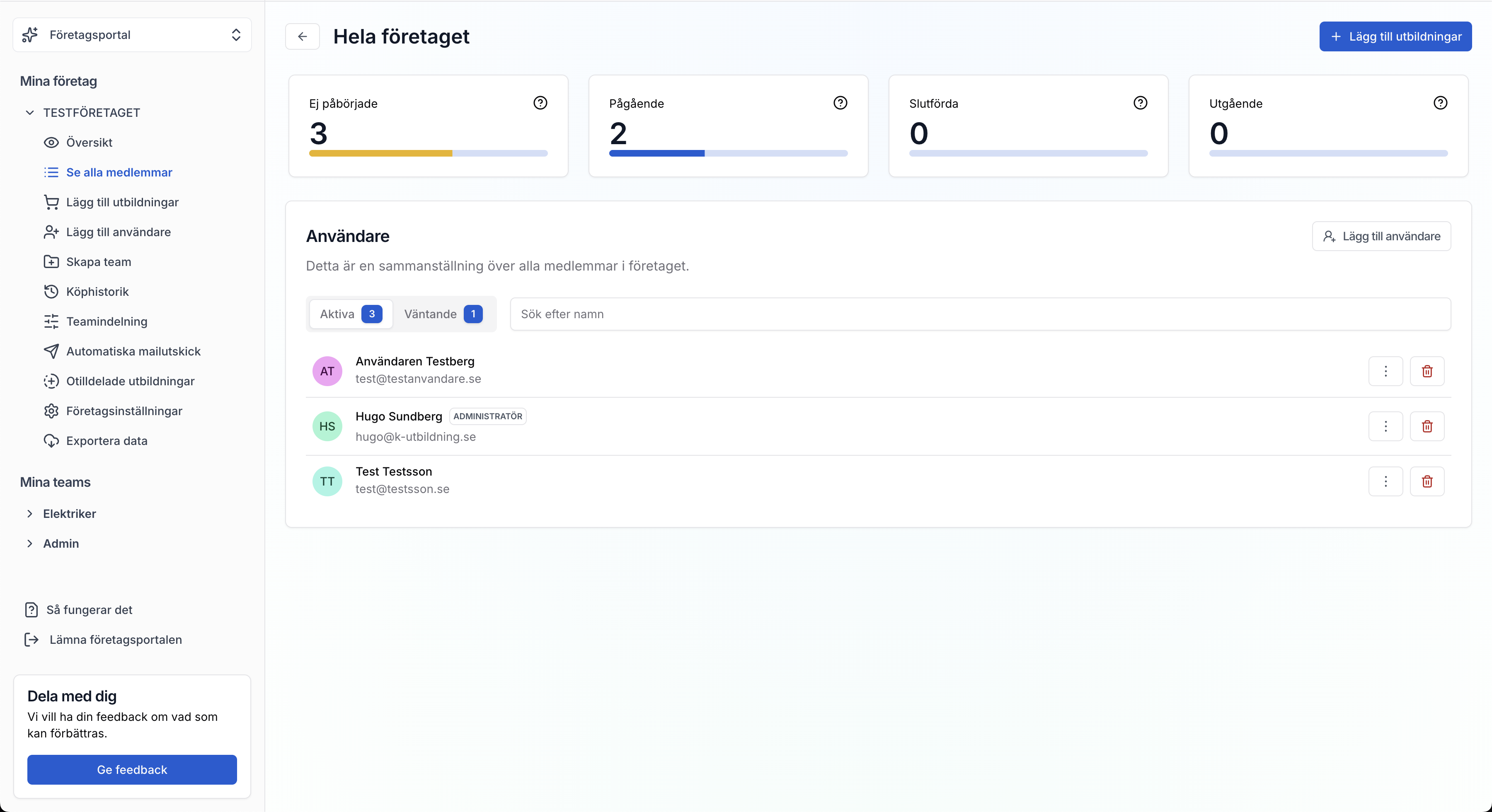
Task: Click the trash icon for Användaren Testberg
Action: pyautogui.click(x=1427, y=371)
